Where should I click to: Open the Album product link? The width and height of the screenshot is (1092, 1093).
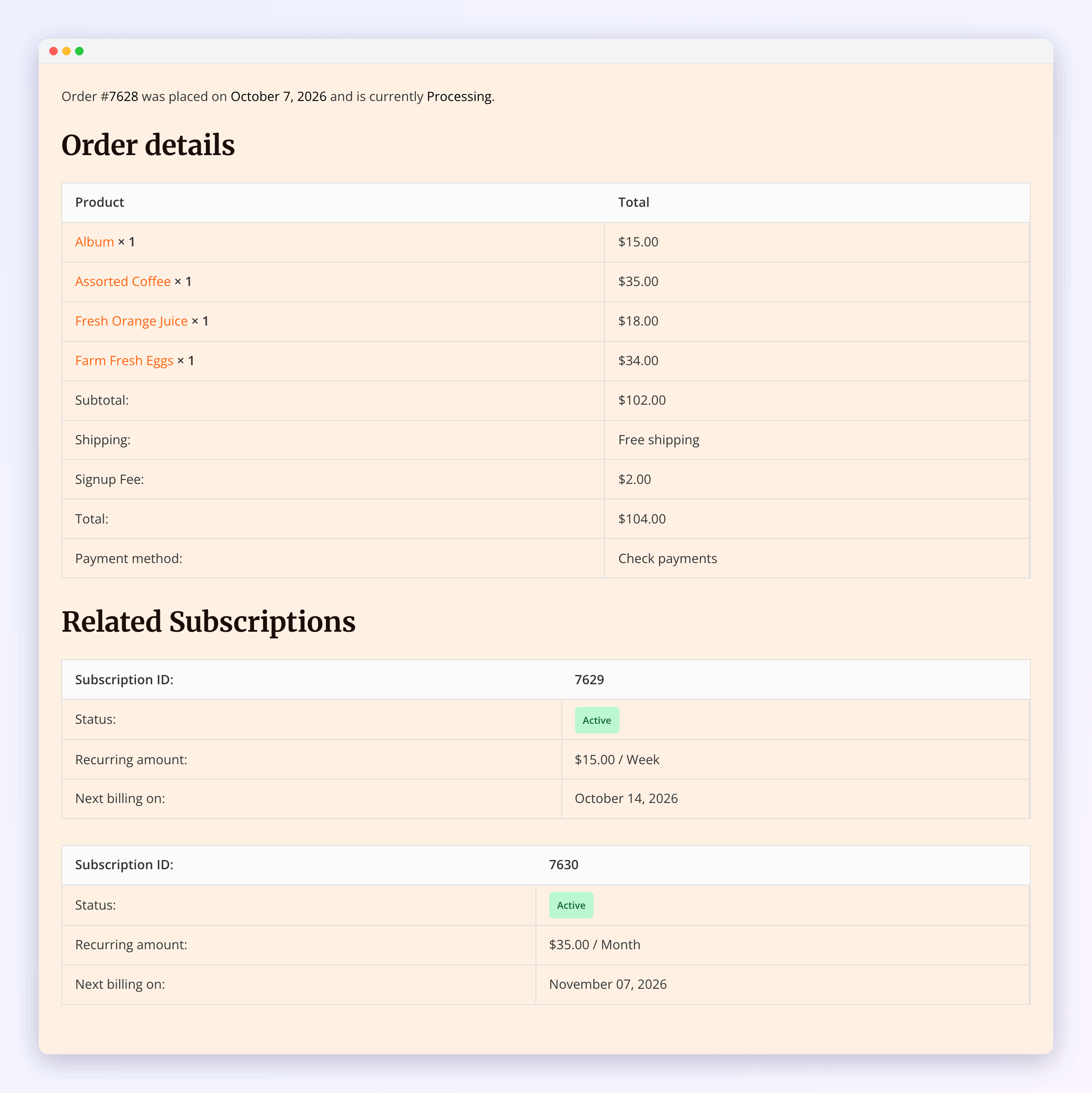tap(94, 242)
